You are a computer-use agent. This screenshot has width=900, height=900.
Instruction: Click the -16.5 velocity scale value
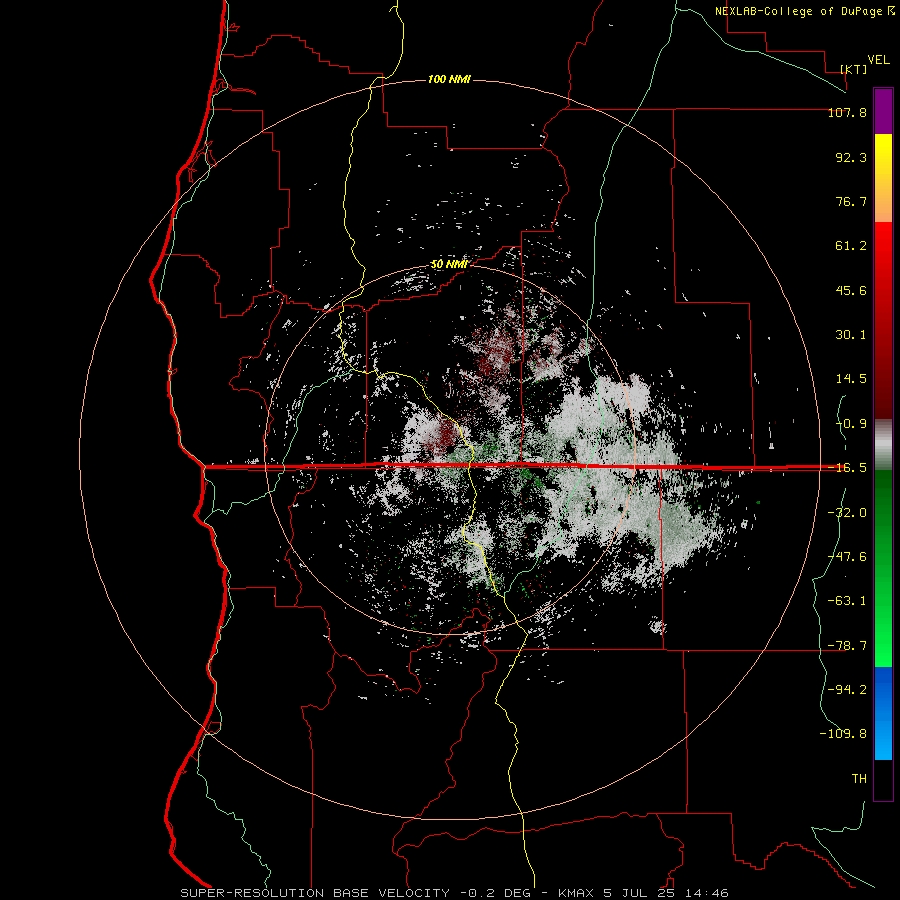point(847,468)
